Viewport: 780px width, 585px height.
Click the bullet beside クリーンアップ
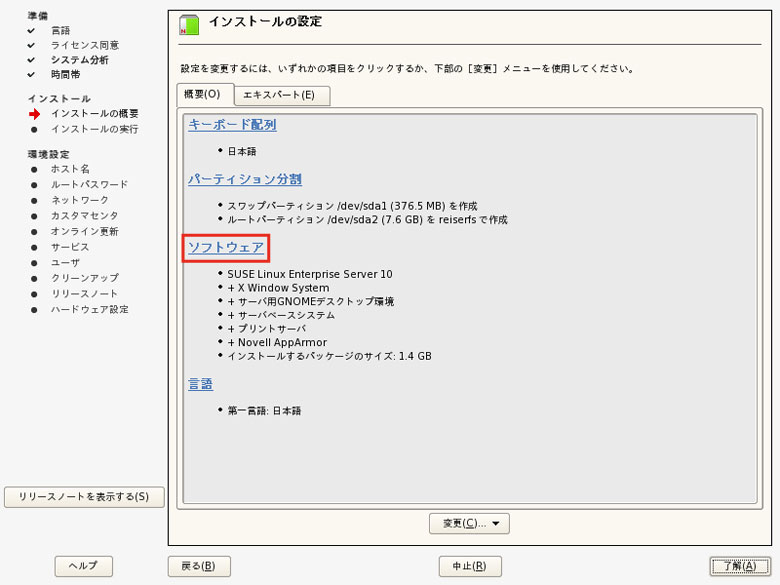pyautogui.click(x=34, y=279)
